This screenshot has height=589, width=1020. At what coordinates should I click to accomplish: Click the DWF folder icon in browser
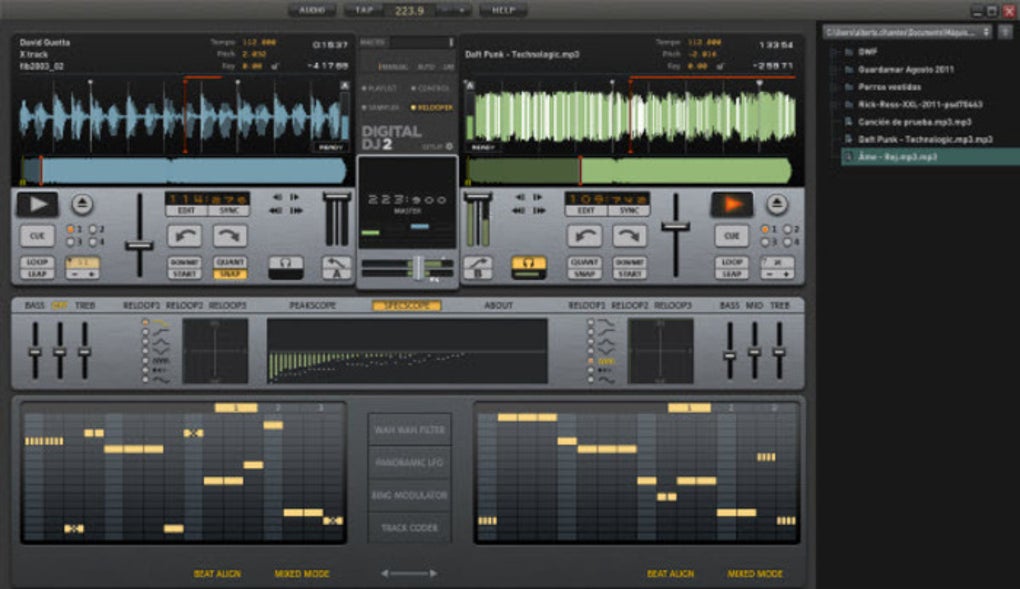pos(849,51)
